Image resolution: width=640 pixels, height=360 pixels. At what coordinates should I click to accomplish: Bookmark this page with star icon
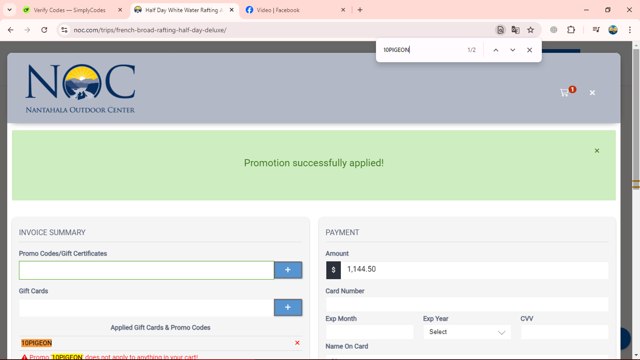(531, 30)
